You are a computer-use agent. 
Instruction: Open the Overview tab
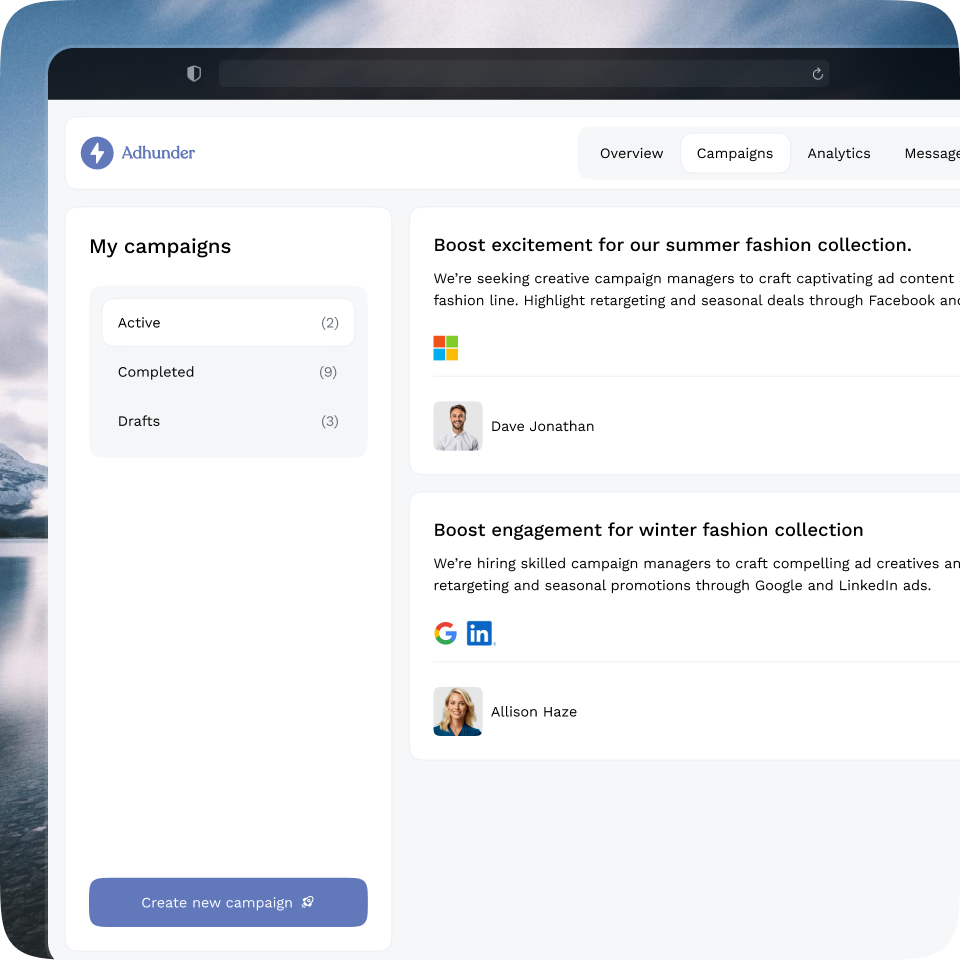[631, 154]
